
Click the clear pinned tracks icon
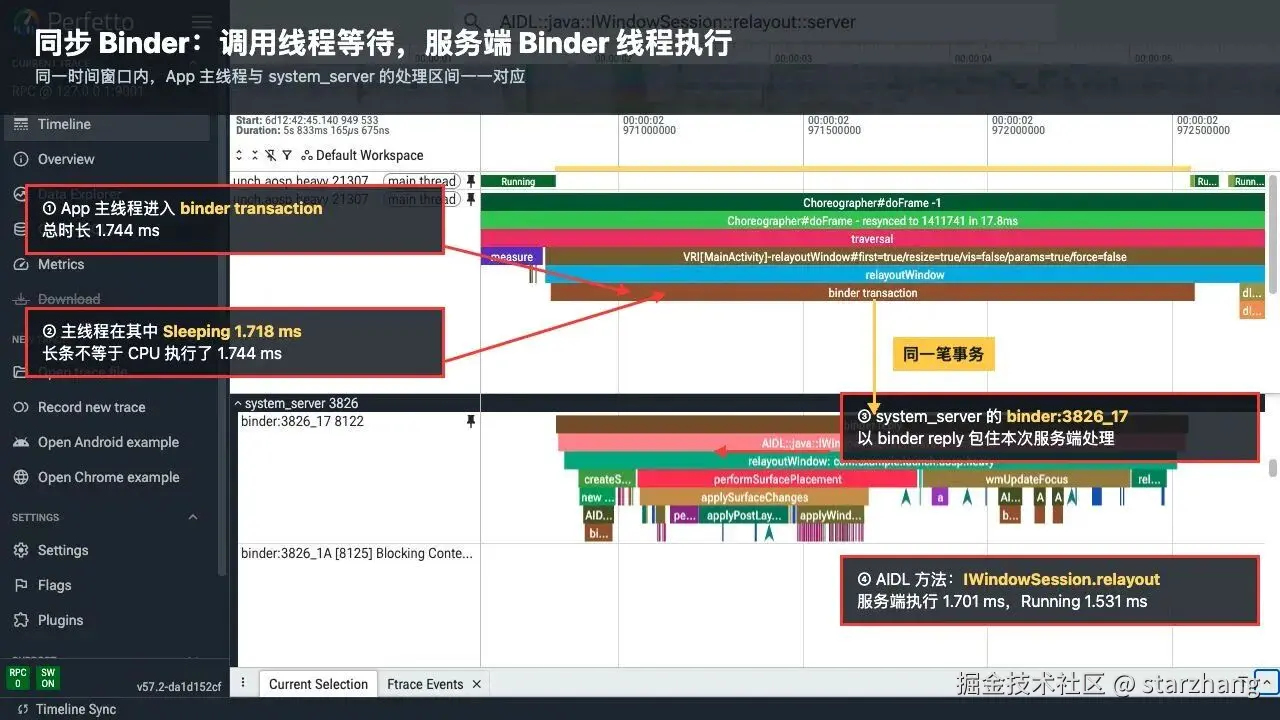tap(271, 155)
